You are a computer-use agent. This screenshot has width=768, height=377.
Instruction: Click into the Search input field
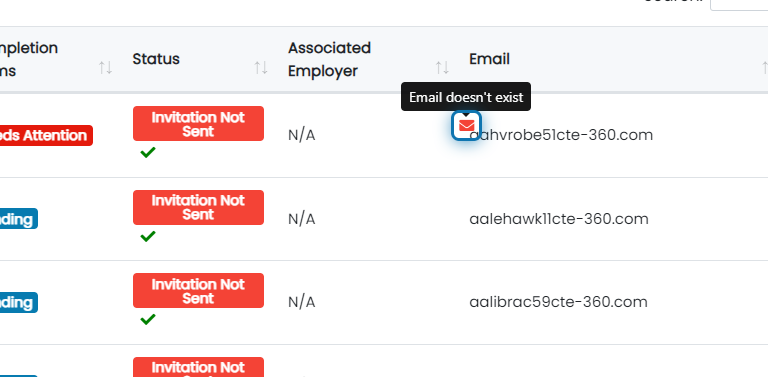coord(739,4)
